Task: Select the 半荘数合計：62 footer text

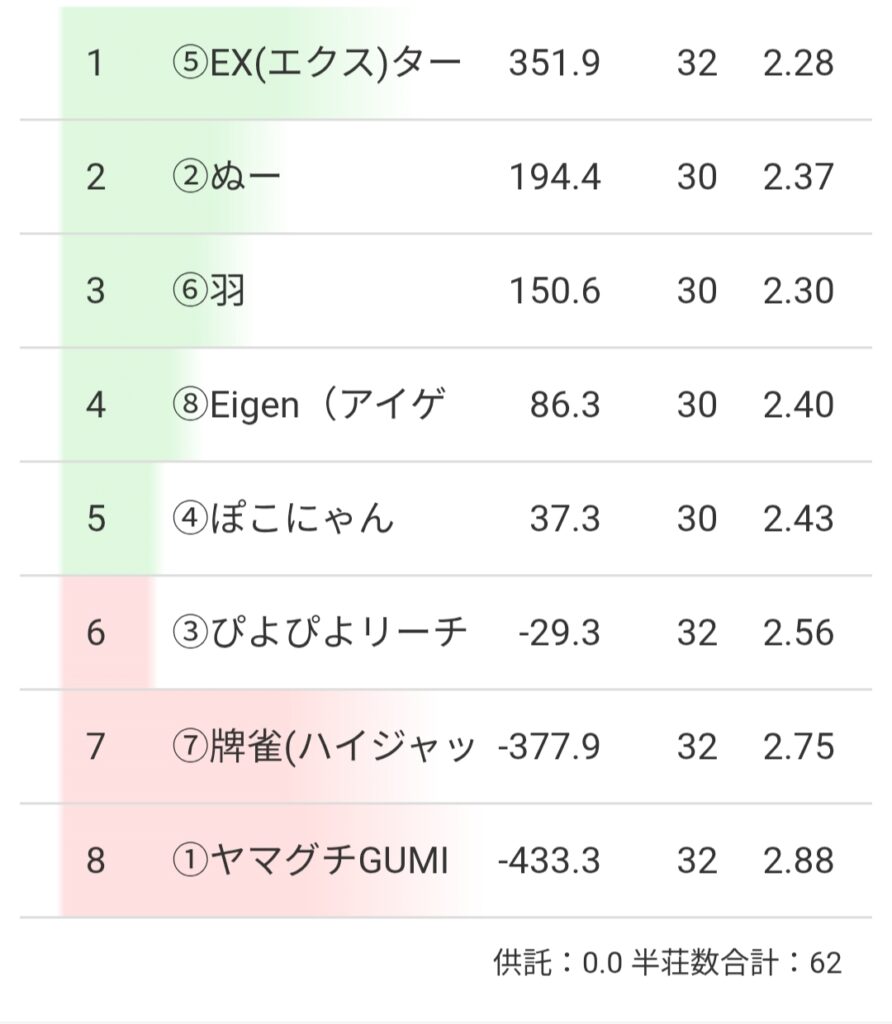Action: [x=738, y=963]
